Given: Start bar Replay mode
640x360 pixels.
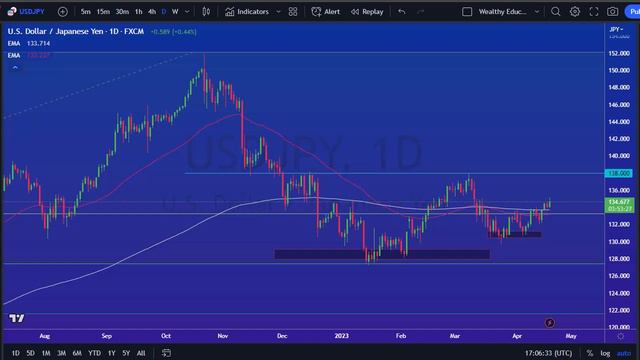Looking at the screenshot, I should [x=367, y=12].
